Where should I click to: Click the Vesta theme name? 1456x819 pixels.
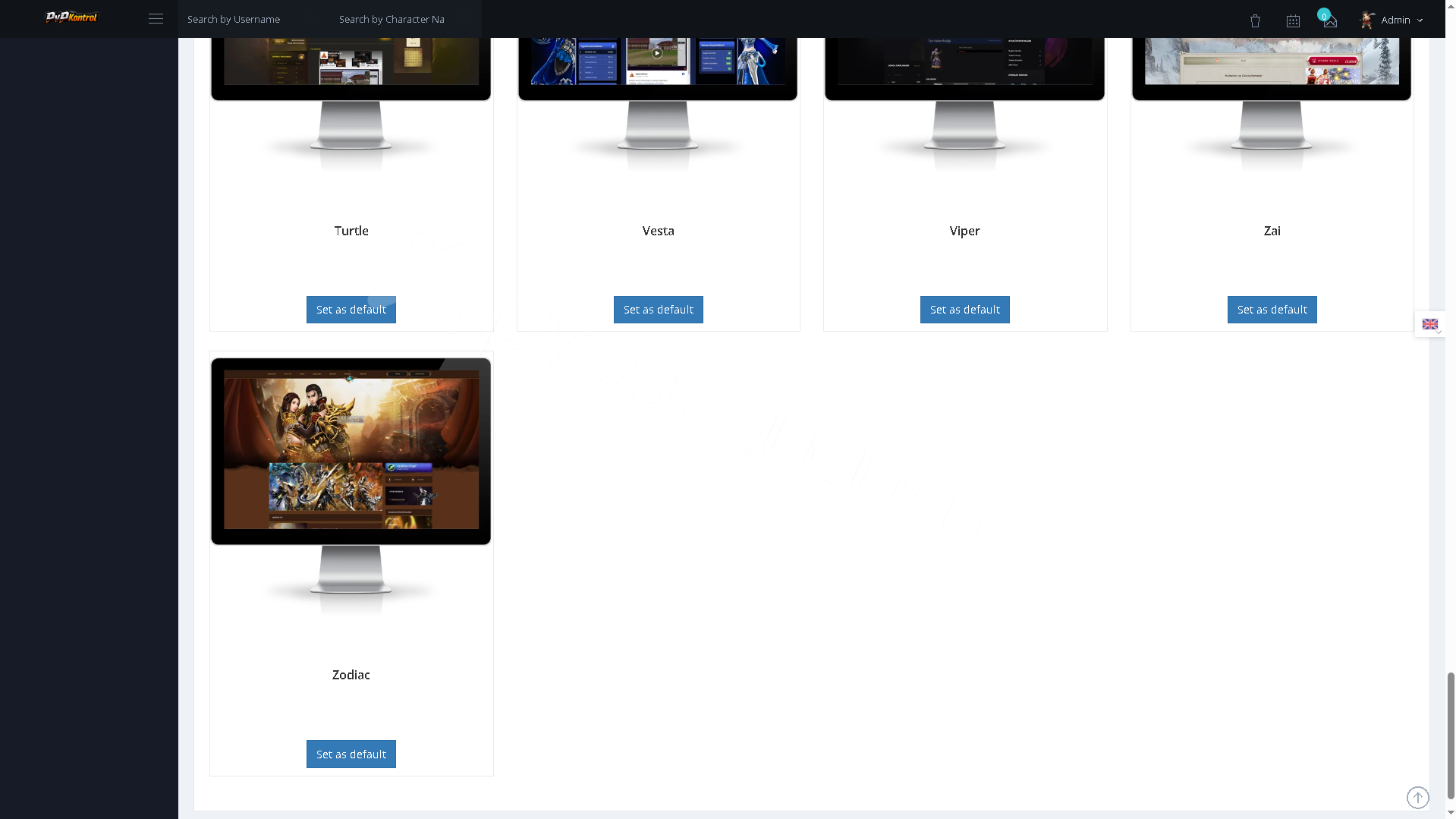(658, 231)
